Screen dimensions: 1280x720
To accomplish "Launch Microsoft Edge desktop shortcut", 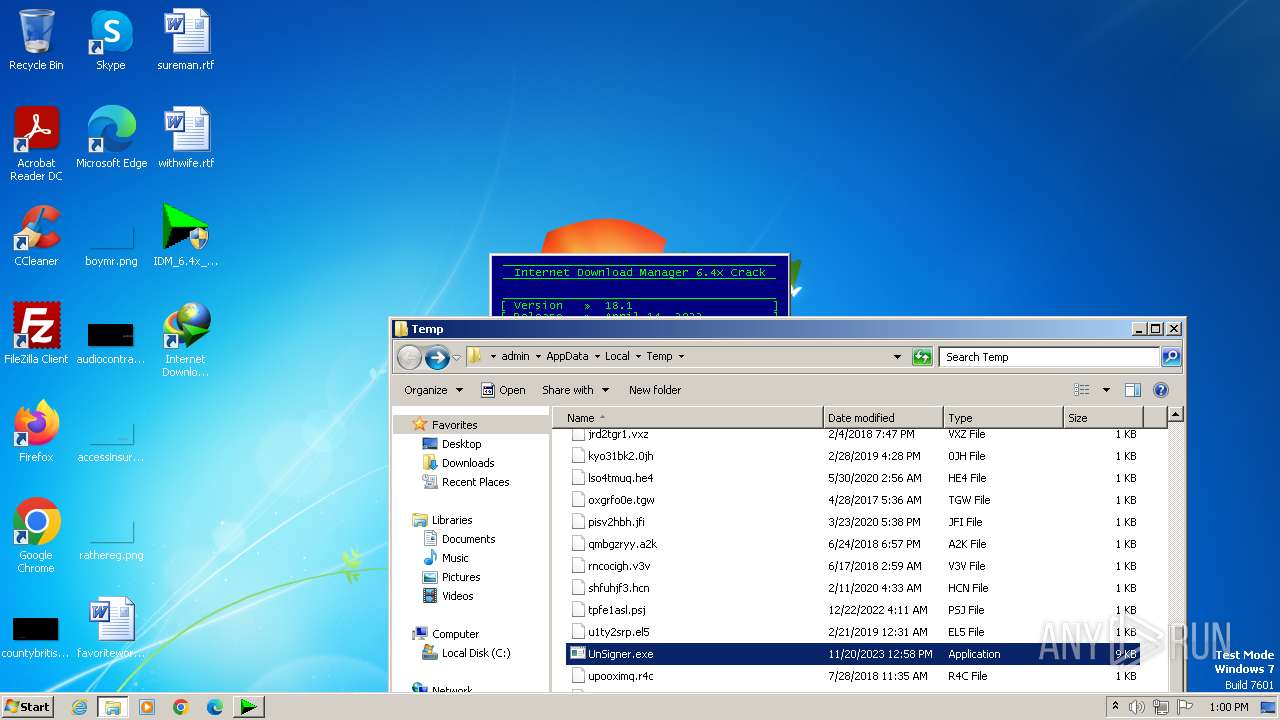I will (111, 137).
